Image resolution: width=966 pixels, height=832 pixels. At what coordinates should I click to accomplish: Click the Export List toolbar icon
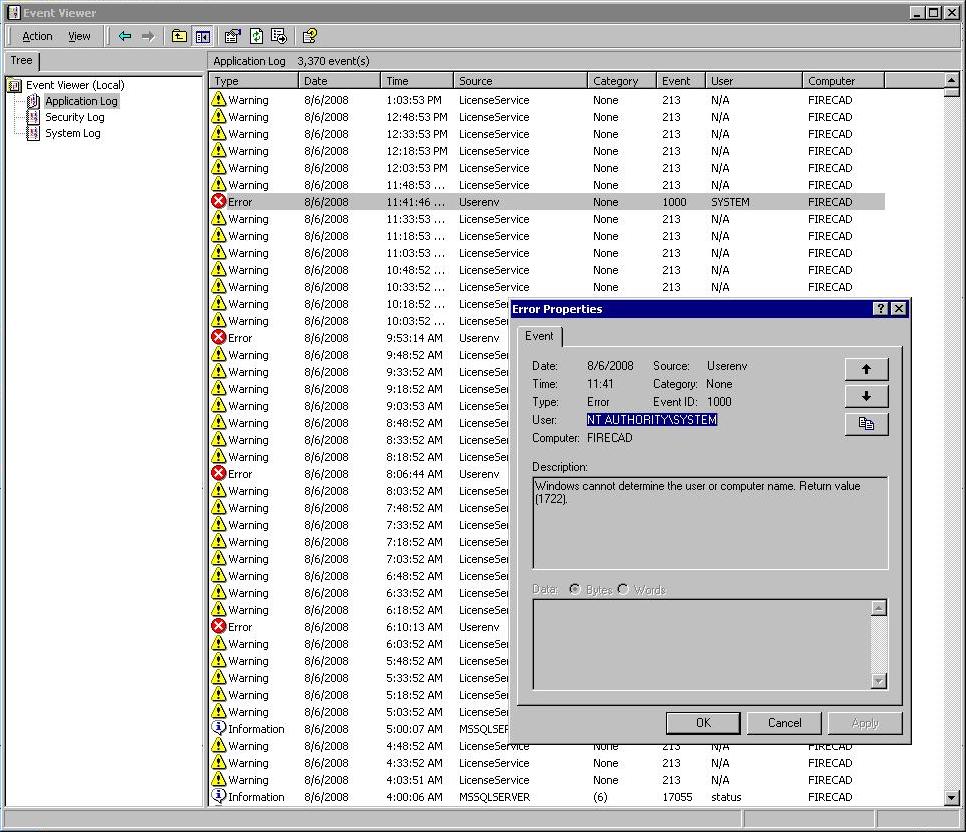tap(279, 36)
